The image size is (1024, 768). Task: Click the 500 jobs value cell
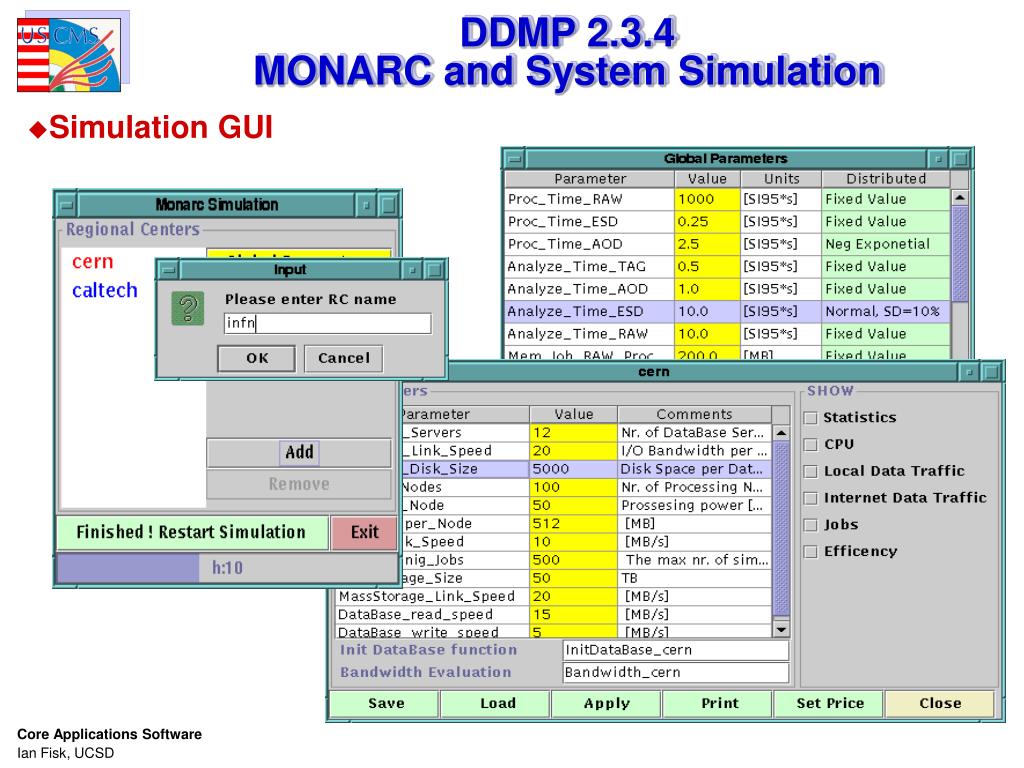point(573,560)
